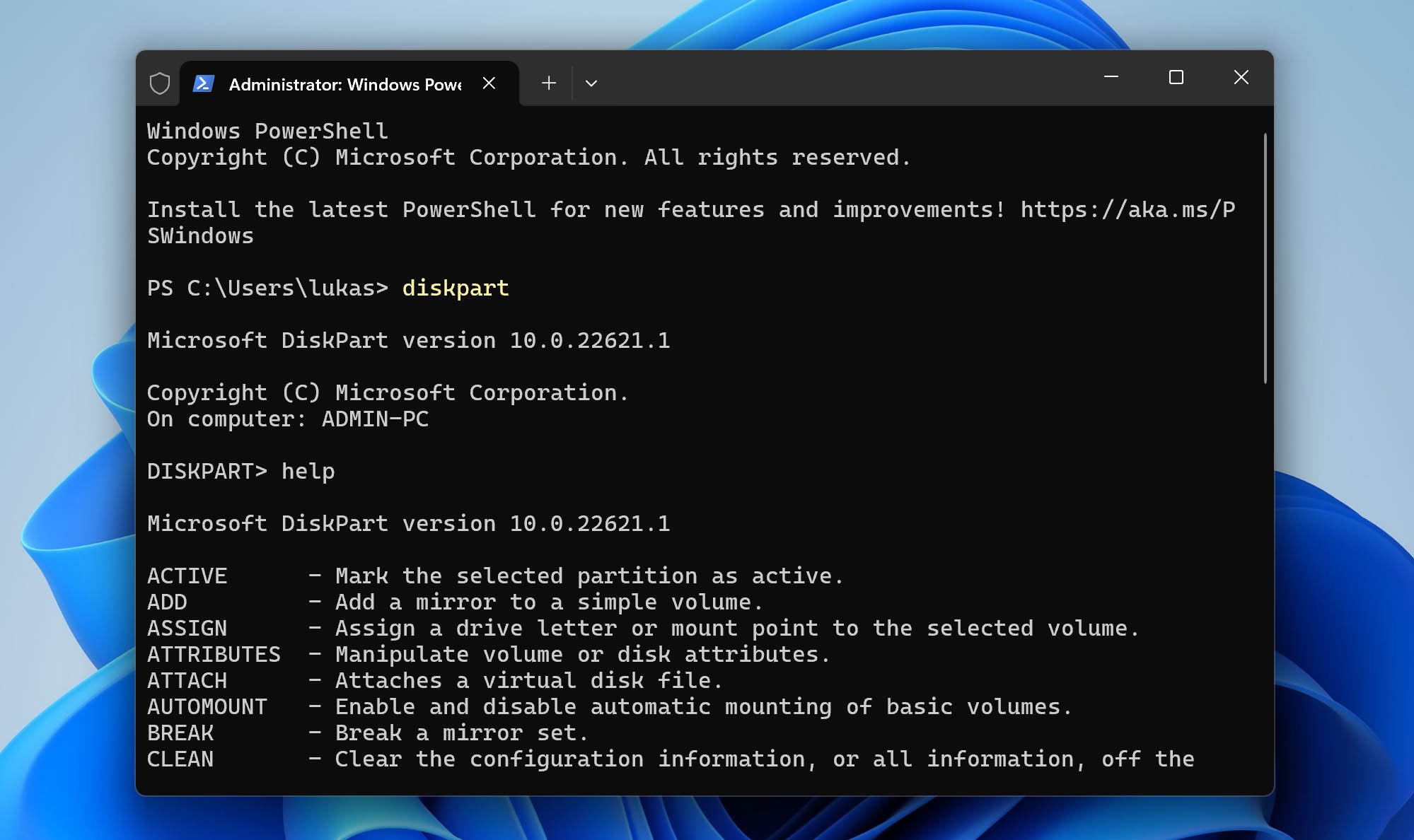
Task: Click the add new tab plus icon
Action: pos(548,83)
